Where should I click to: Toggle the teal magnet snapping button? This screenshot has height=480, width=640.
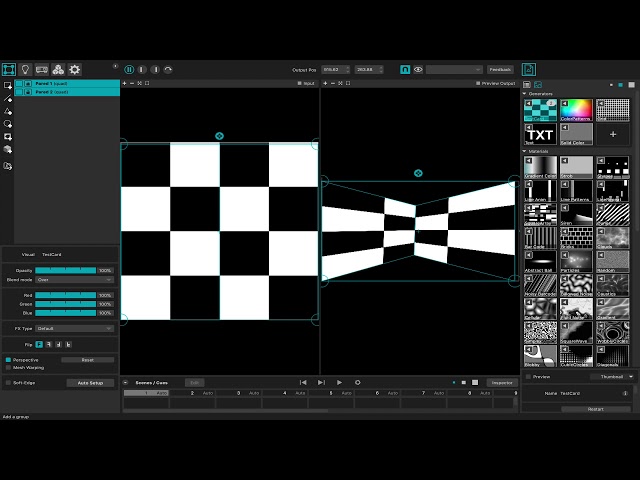point(405,69)
